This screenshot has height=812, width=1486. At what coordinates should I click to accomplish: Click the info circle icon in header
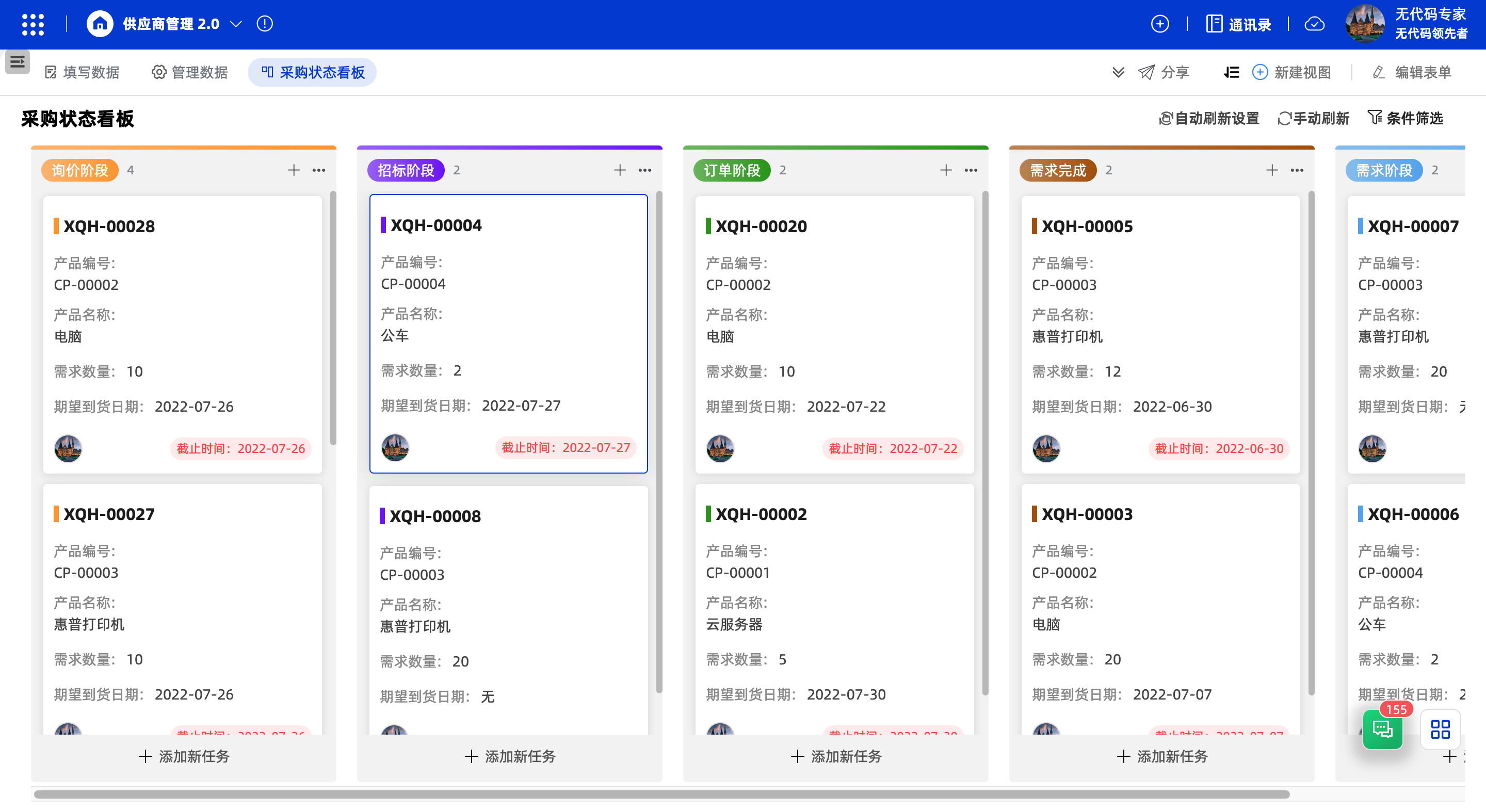pyautogui.click(x=265, y=24)
